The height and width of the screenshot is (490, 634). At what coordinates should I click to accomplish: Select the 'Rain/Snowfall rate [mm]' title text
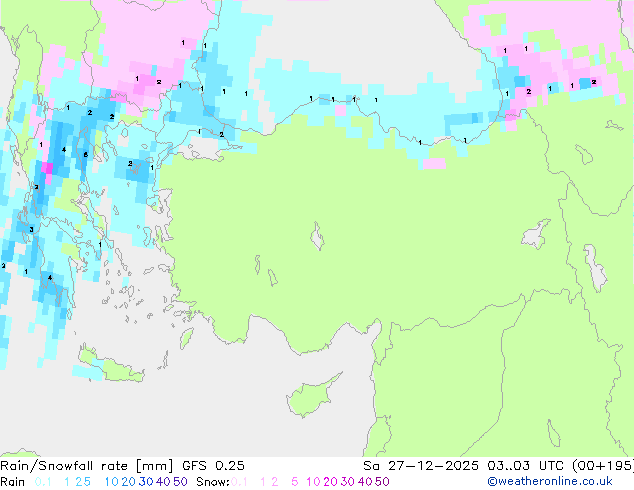(87, 466)
